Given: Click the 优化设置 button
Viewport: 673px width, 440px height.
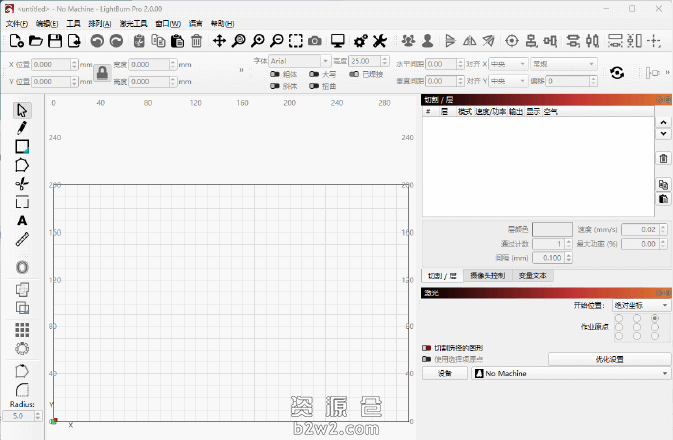Looking at the screenshot, I should click(x=609, y=358).
